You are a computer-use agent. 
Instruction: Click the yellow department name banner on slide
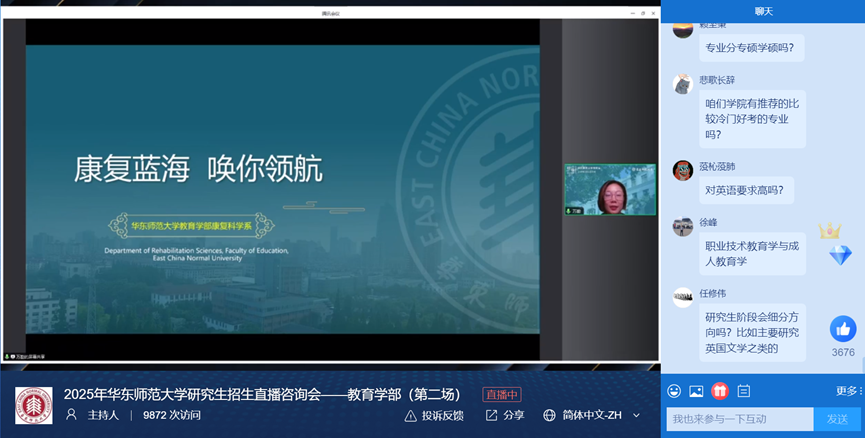[x=191, y=226]
